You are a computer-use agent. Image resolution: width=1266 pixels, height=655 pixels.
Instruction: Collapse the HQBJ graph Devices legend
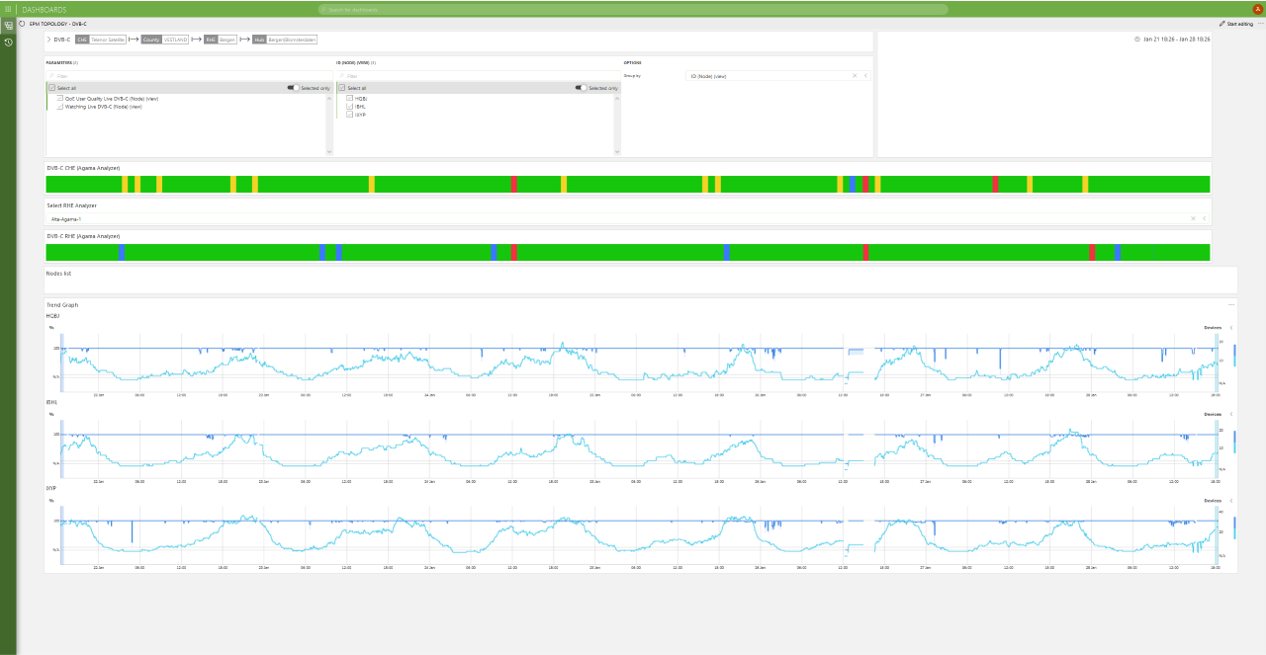point(1231,328)
